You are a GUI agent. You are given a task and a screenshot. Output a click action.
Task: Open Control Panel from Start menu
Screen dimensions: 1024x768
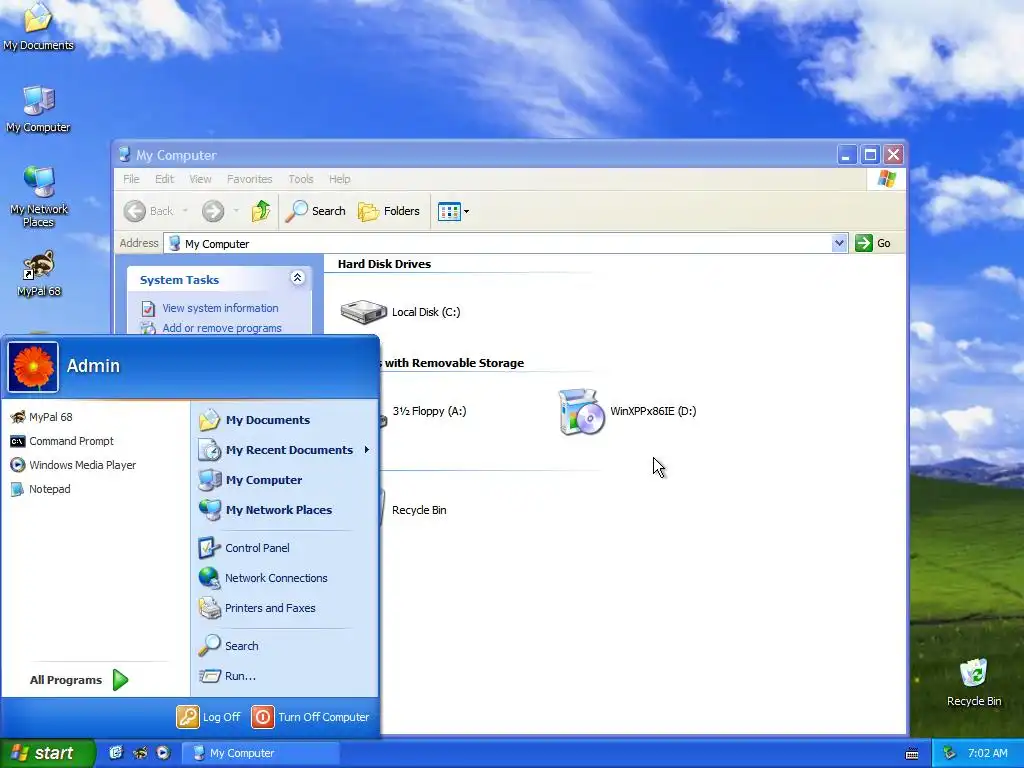[244, 548]
